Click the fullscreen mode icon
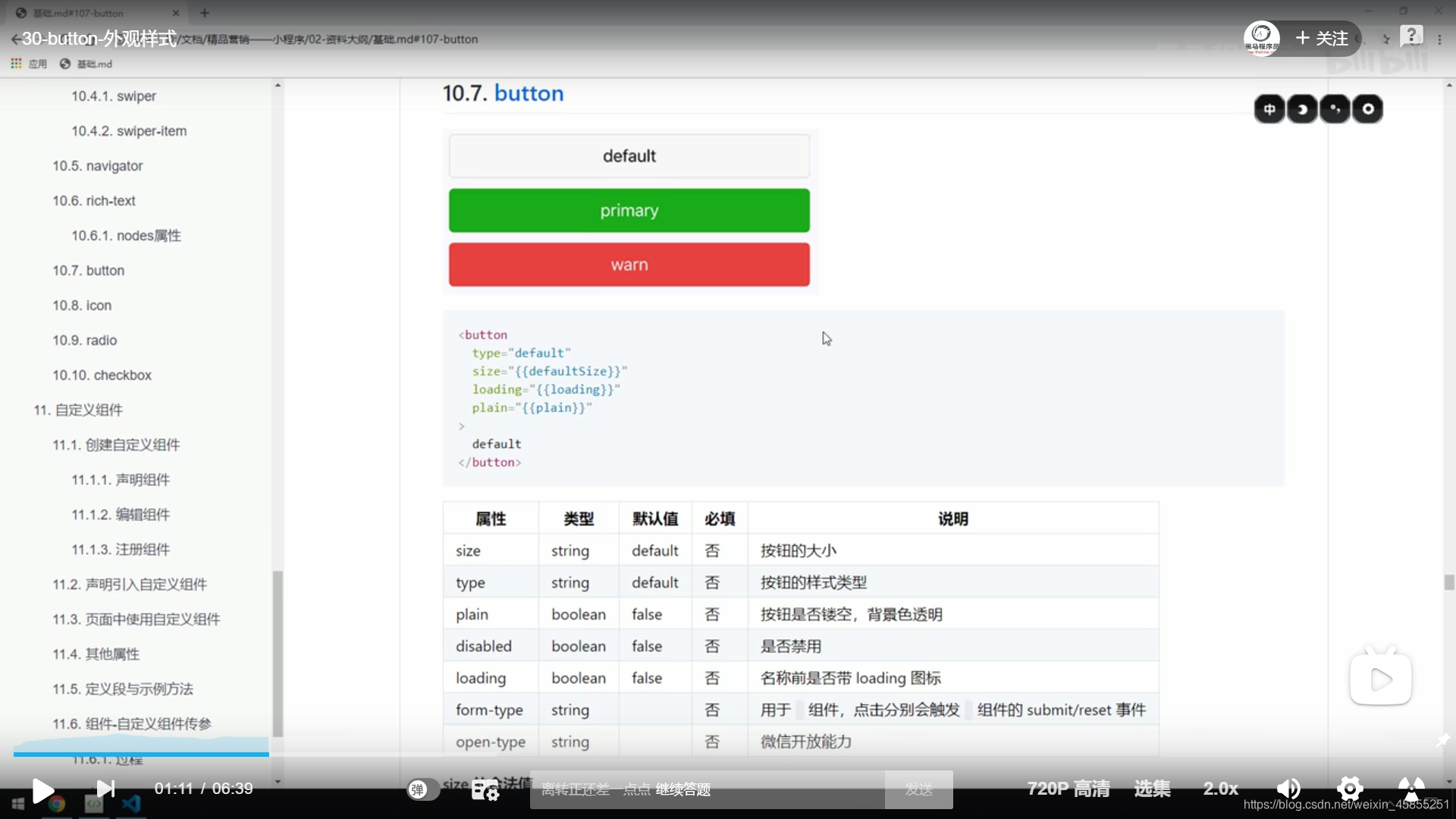The width and height of the screenshot is (1456, 819). (x=1410, y=789)
